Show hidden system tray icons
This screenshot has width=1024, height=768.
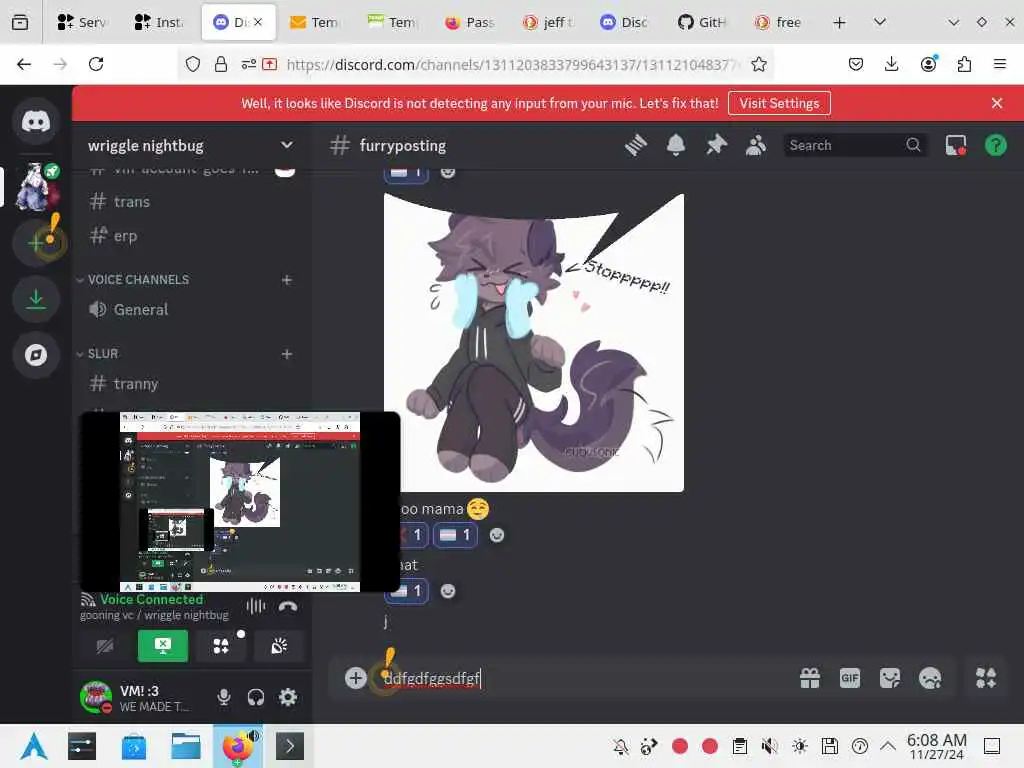[888, 746]
